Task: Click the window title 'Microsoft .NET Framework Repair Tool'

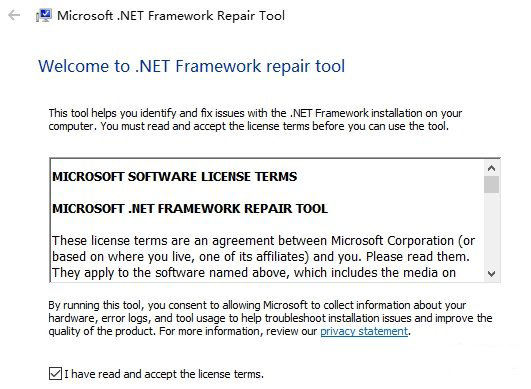Action: click(x=171, y=16)
